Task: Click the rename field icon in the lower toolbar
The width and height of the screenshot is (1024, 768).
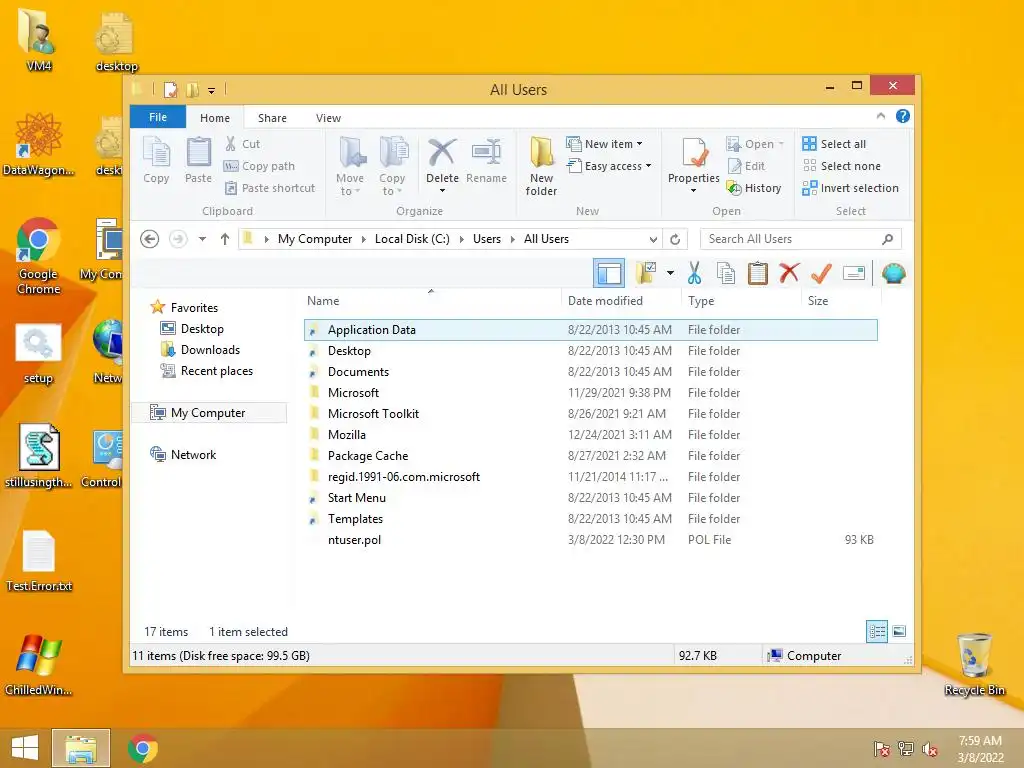Action: 854,273
